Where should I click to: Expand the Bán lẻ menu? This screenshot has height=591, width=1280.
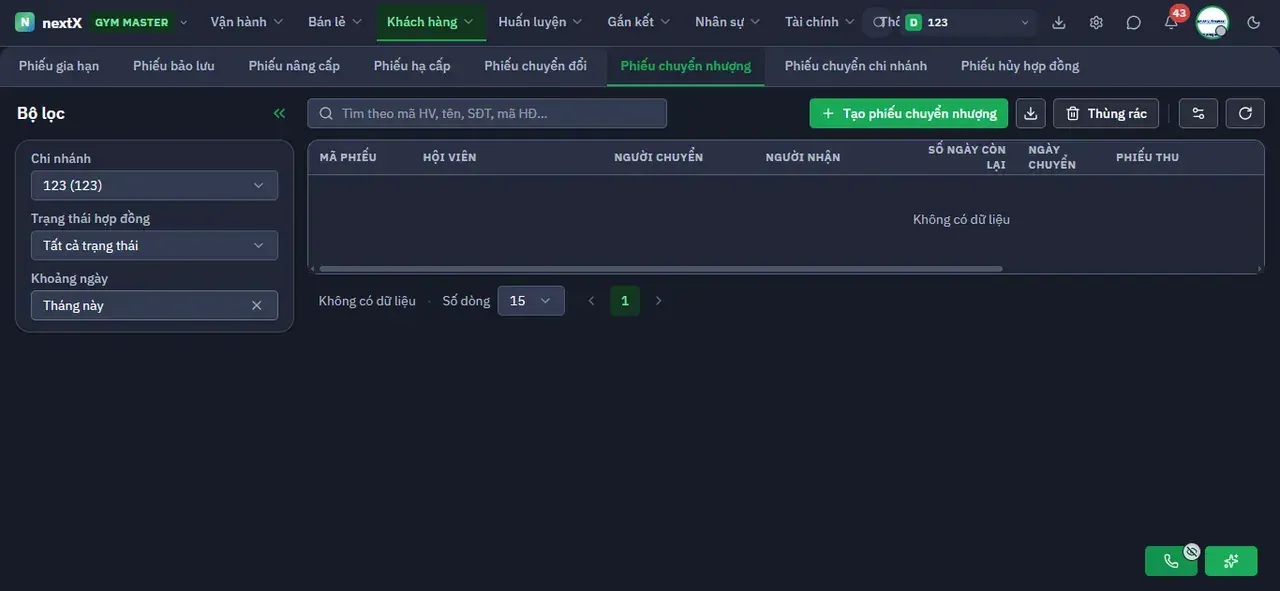click(x=335, y=22)
